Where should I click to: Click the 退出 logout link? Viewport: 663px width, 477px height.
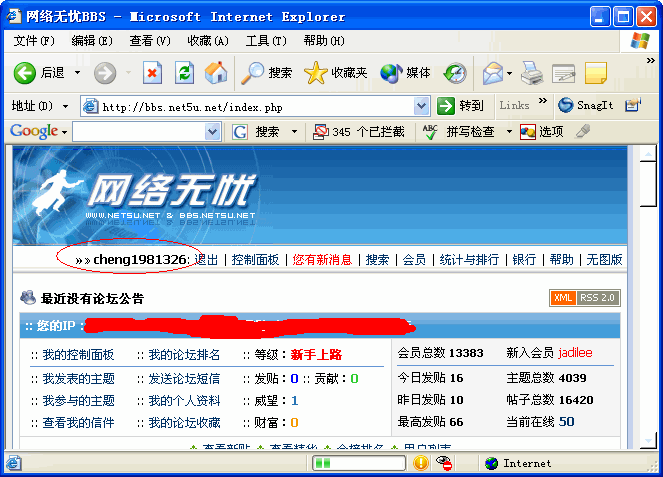click(x=206, y=260)
